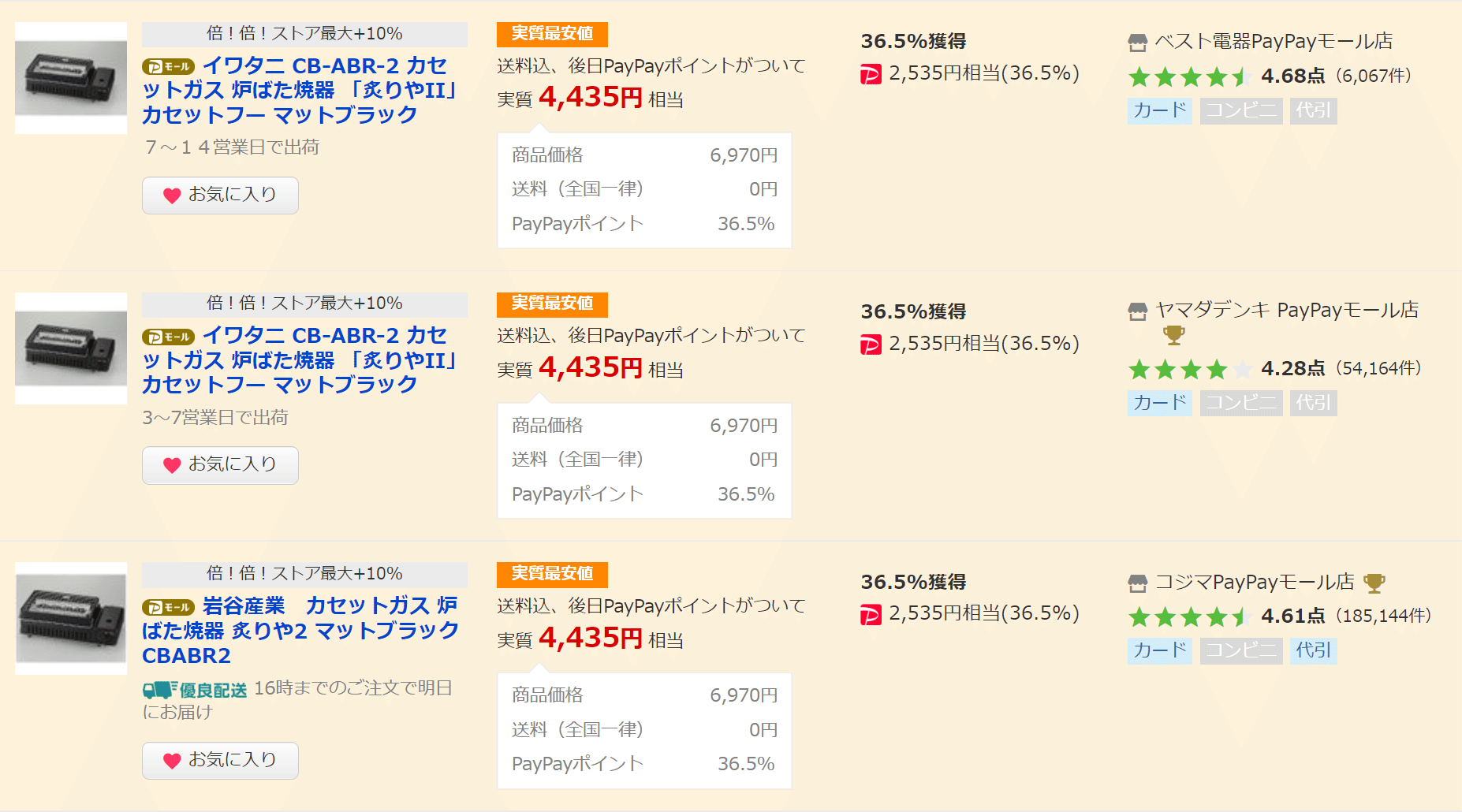Screen dimensions: 1462x812
Task: Click the カード payment tag for ベスト電器
Action: 1159,110
